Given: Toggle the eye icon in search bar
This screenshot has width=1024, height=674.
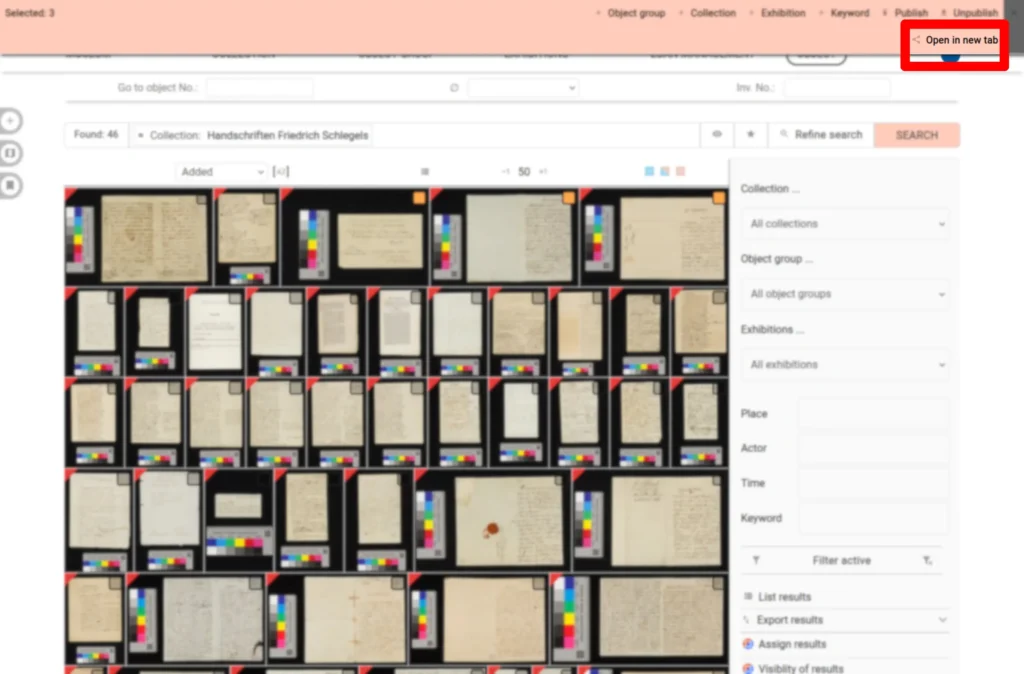Looking at the screenshot, I should click(717, 135).
